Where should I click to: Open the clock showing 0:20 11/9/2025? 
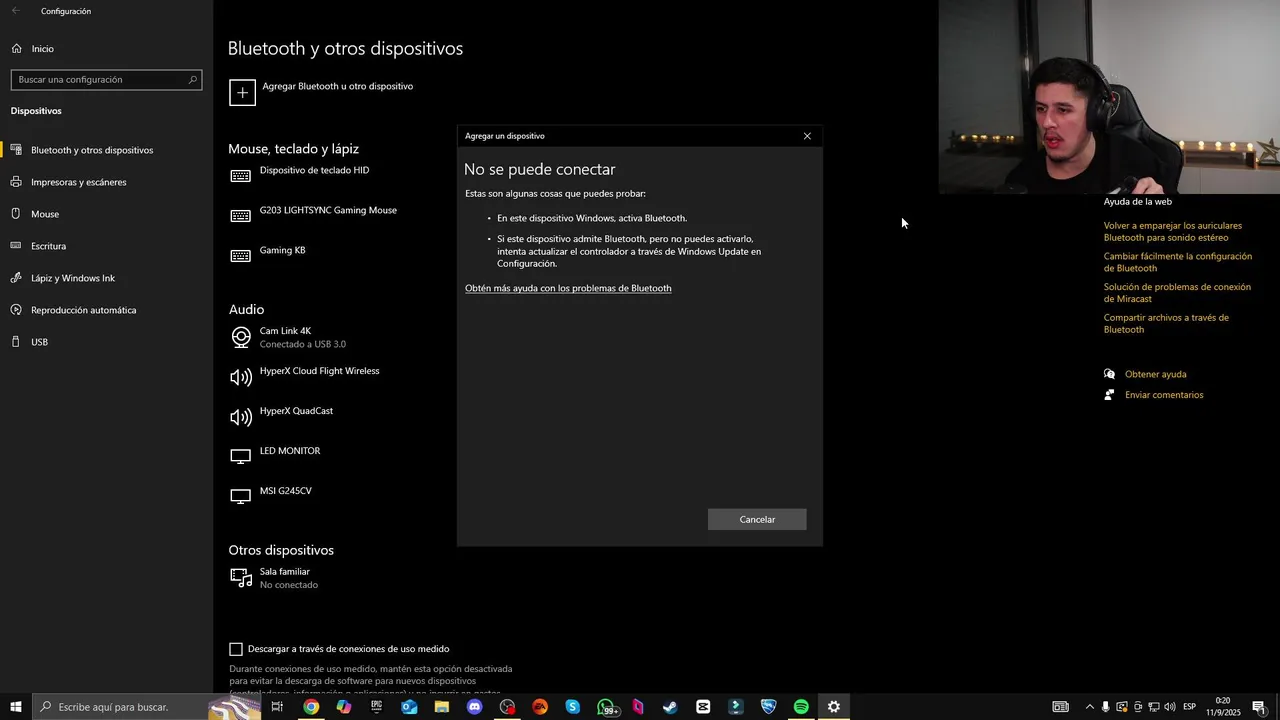(x=1222, y=707)
